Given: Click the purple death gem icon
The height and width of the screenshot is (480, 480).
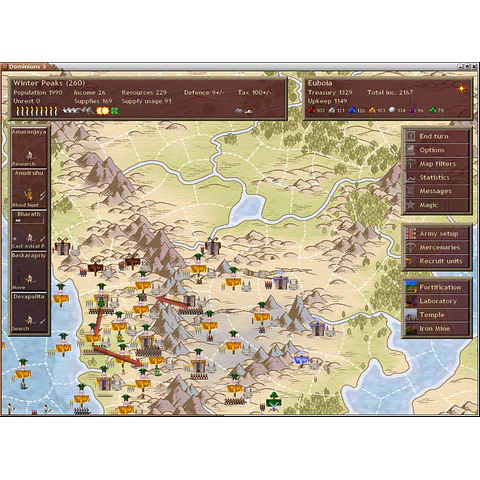Looking at the screenshot, I should 413,110.
